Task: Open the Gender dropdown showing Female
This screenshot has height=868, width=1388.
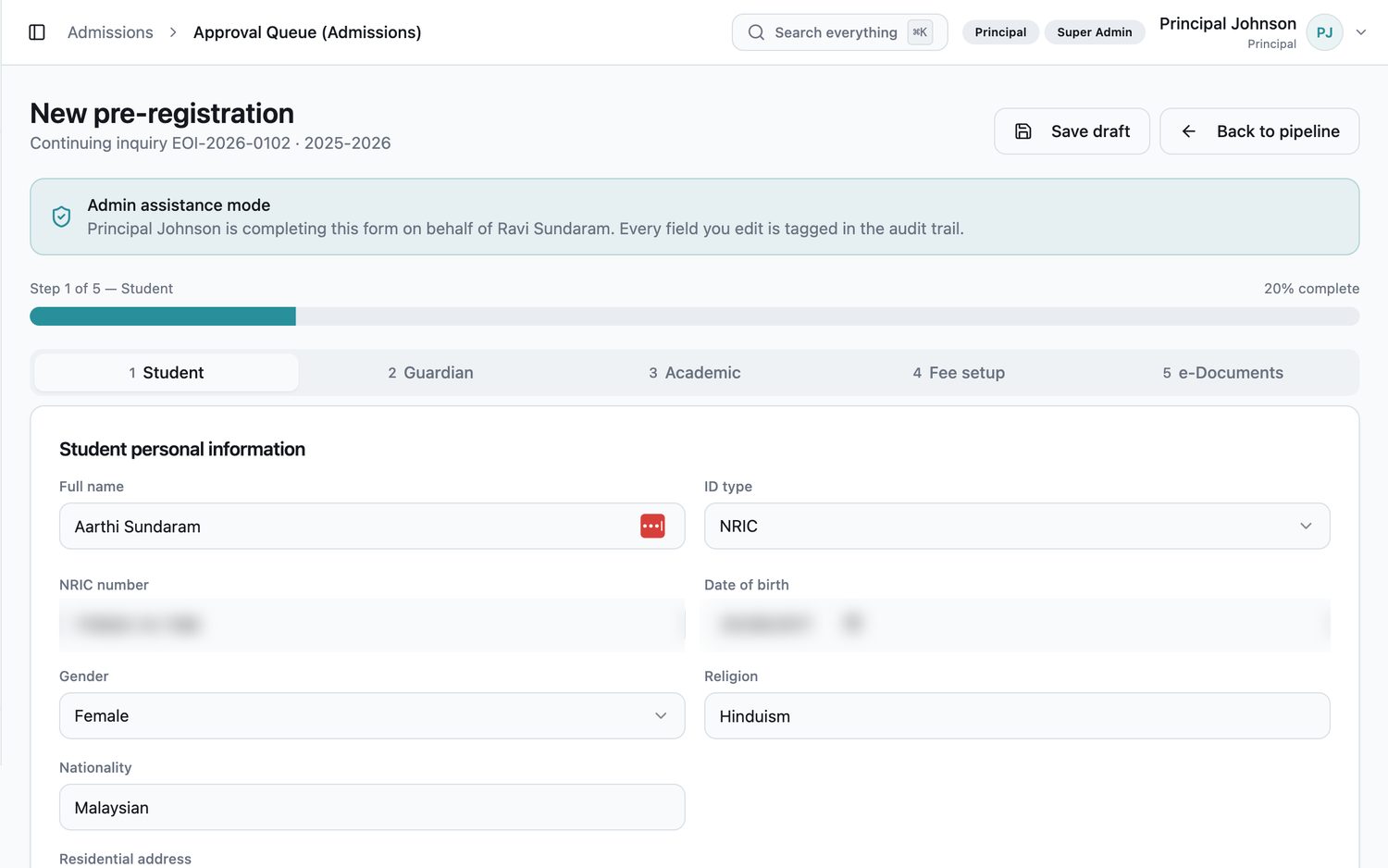Action: pos(372,715)
